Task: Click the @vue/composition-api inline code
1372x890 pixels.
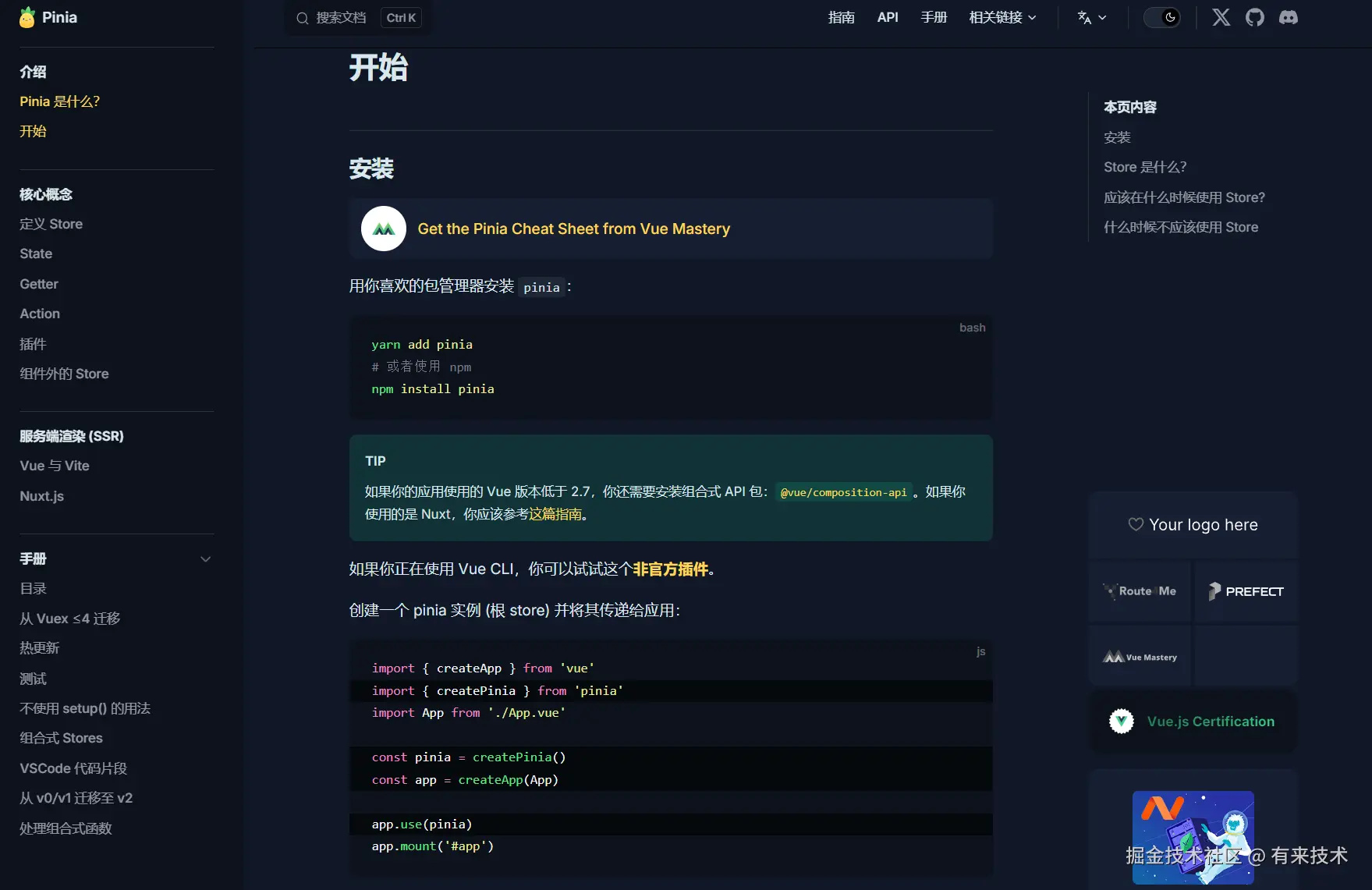Action: point(843,492)
